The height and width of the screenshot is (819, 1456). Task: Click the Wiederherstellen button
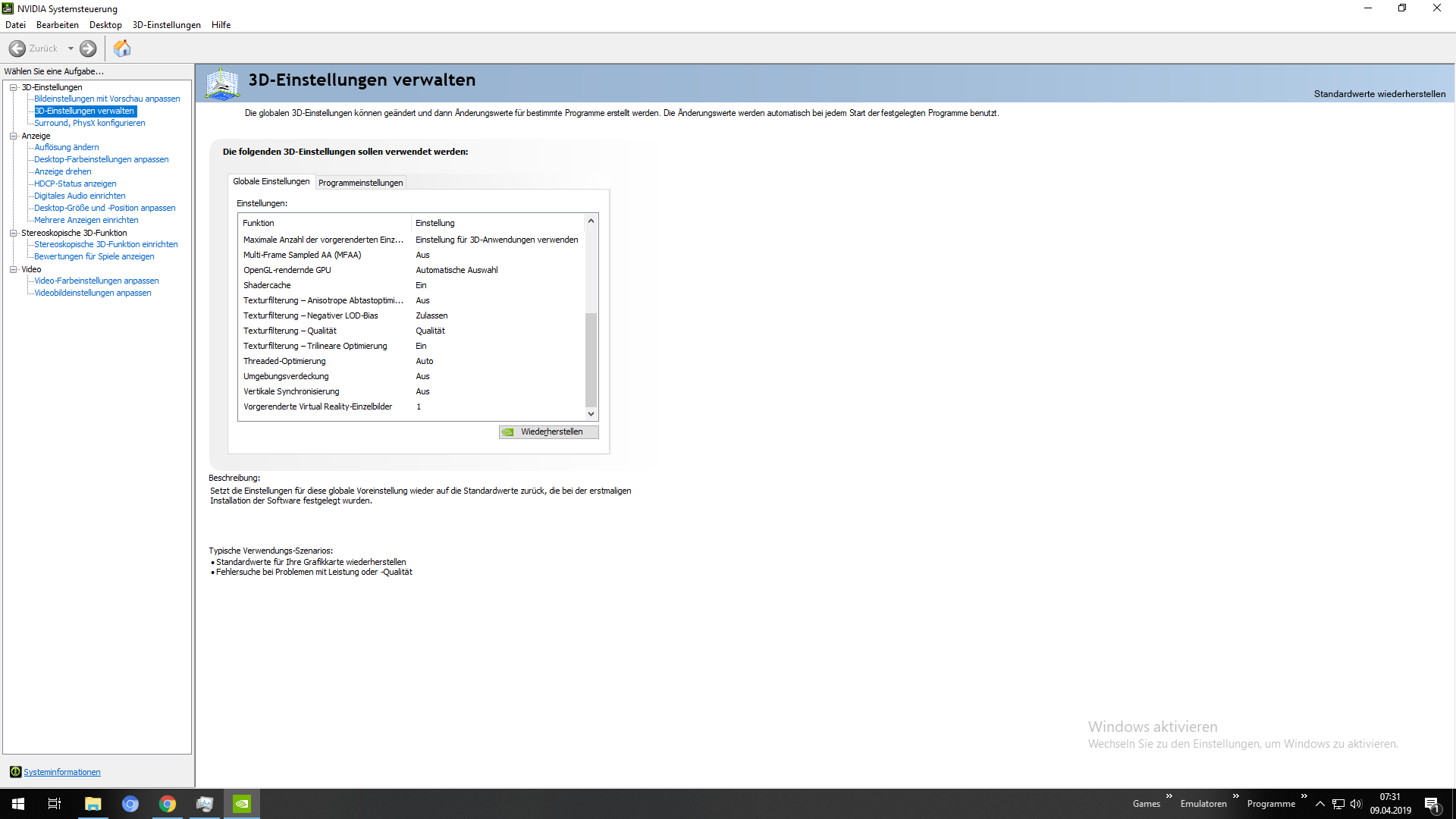549,431
